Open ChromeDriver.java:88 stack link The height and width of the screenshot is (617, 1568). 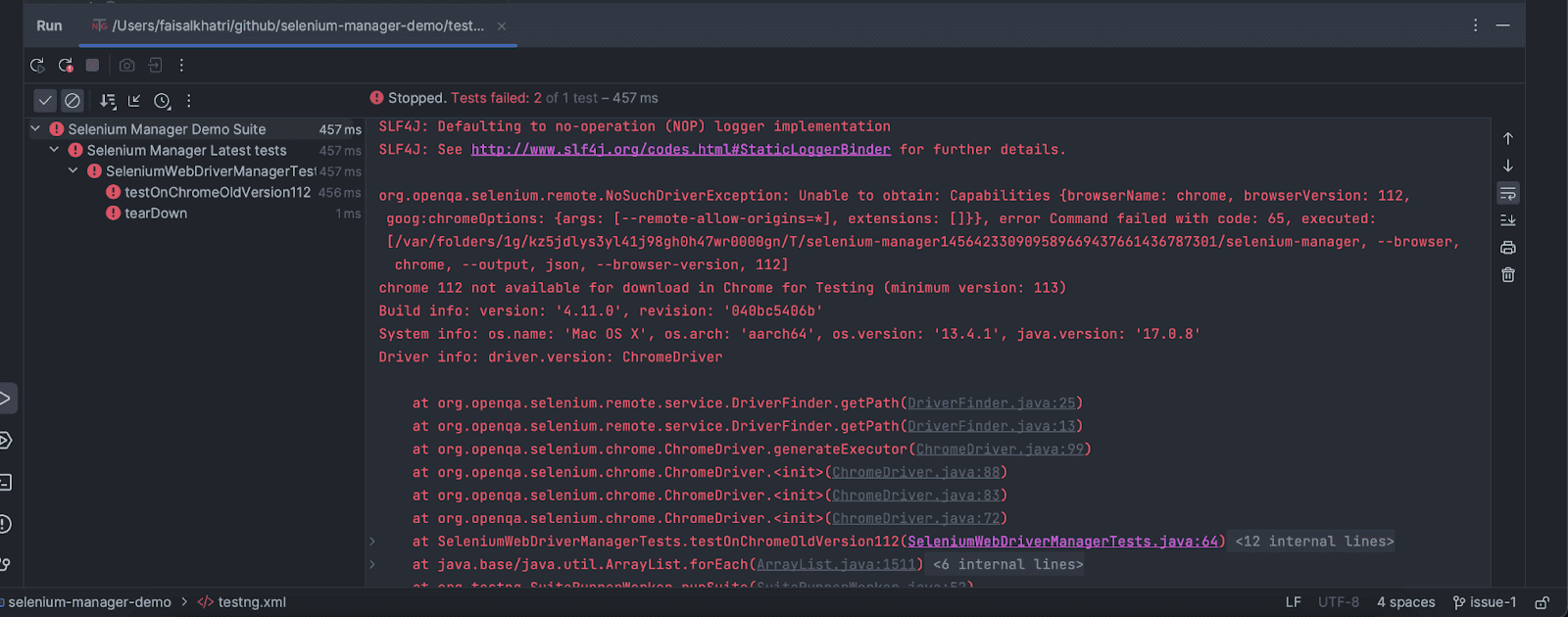tap(916, 473)
